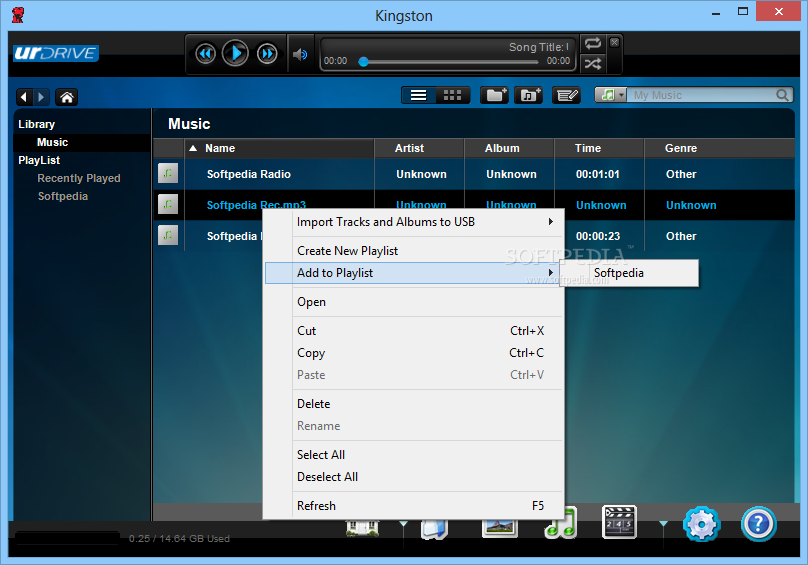Expand Import Tracks and Albums to USB
The height and width of the screenshot is (565, 808).
tap(414, 222)
